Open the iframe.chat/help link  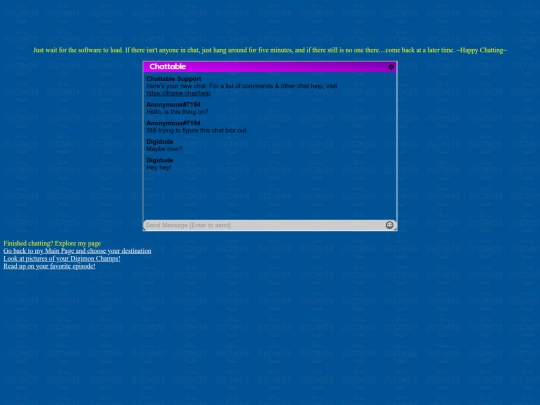[178, 93]
